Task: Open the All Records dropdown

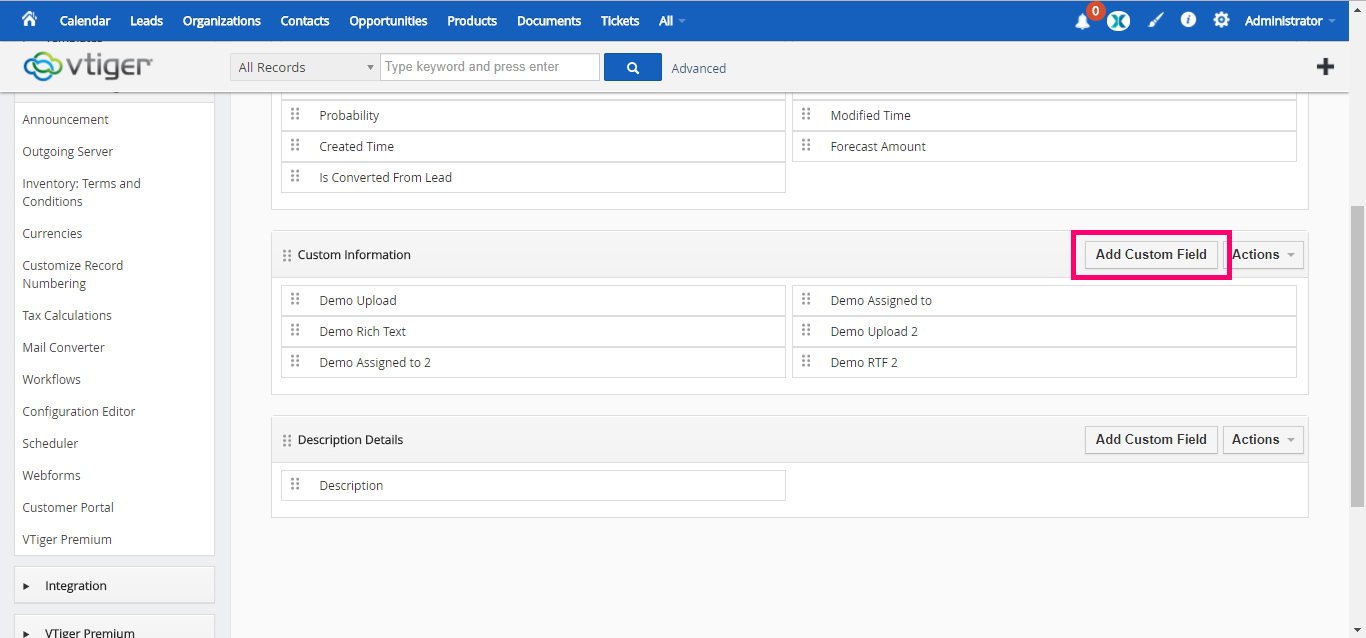Action: (x=304, y=67)
